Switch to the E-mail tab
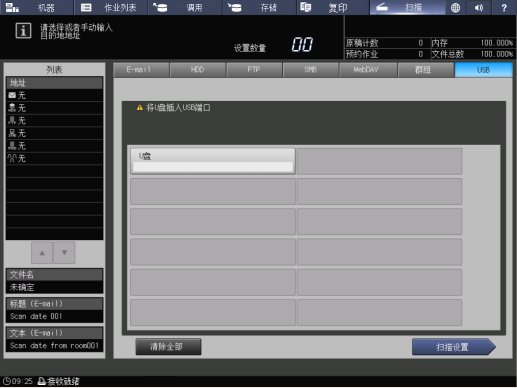 click(141, 70)
